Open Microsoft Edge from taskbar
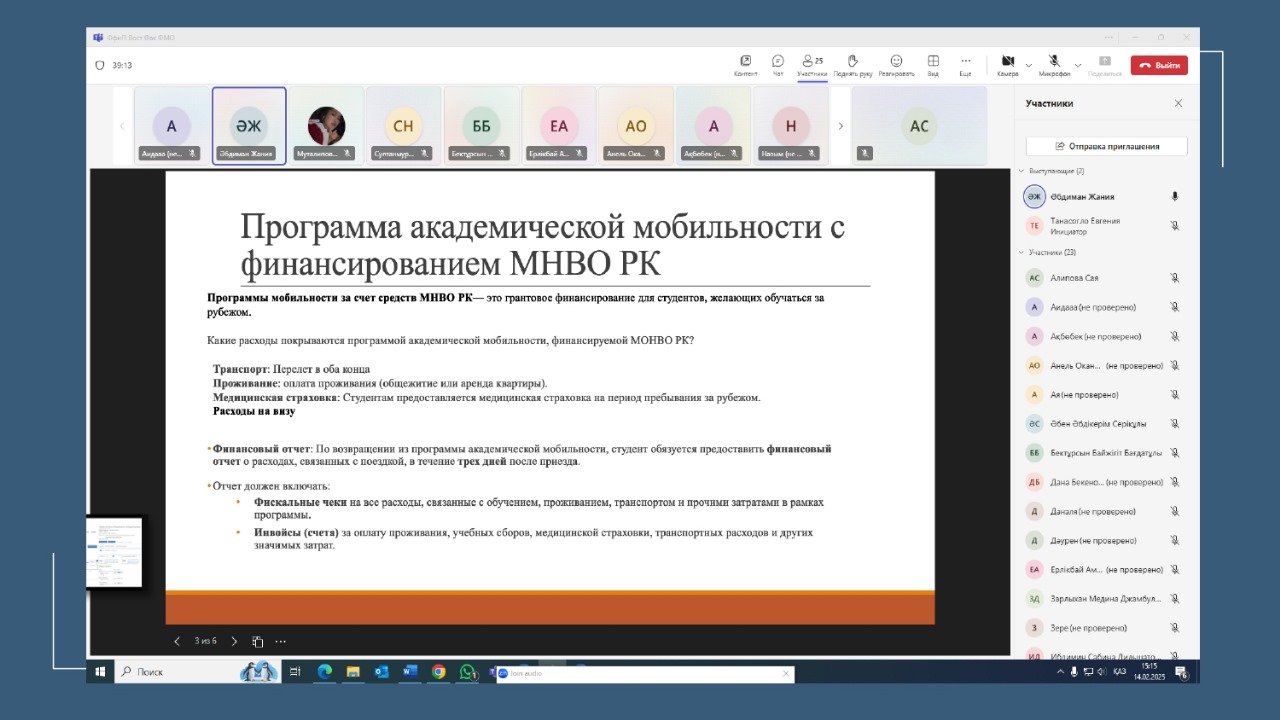1280x720 pixels. (324, 672)
